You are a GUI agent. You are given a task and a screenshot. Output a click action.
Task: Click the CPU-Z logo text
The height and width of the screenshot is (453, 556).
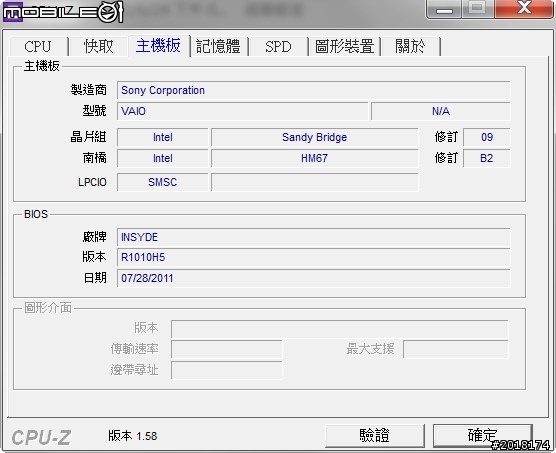[x=41, y=437]
